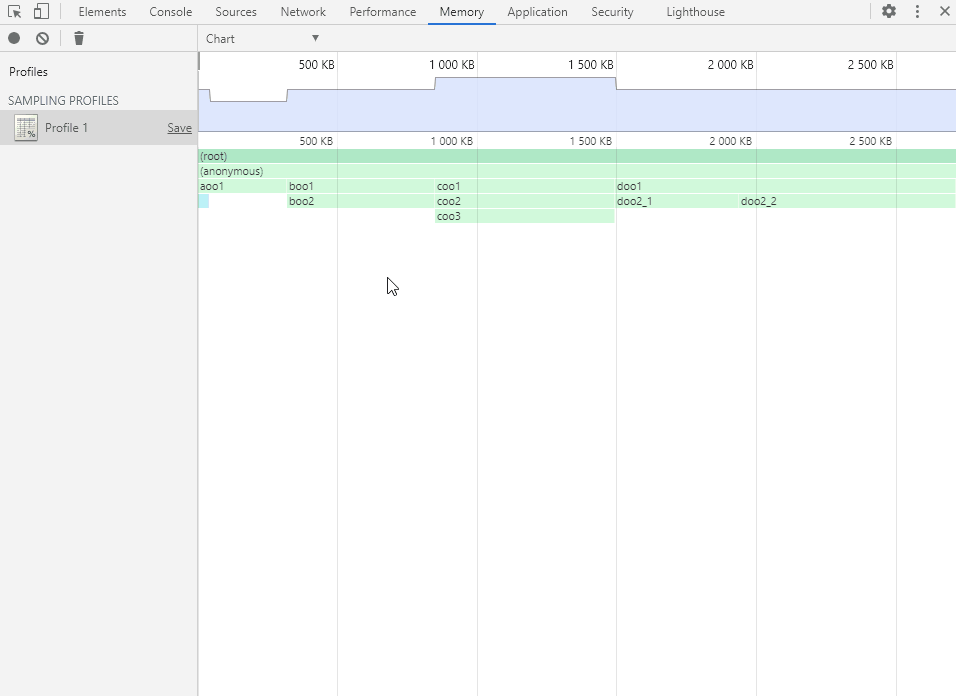Click the doo2_1 flame chart bar
The height and width of the screenshot is (696, 956).
(x=677, y=201)
